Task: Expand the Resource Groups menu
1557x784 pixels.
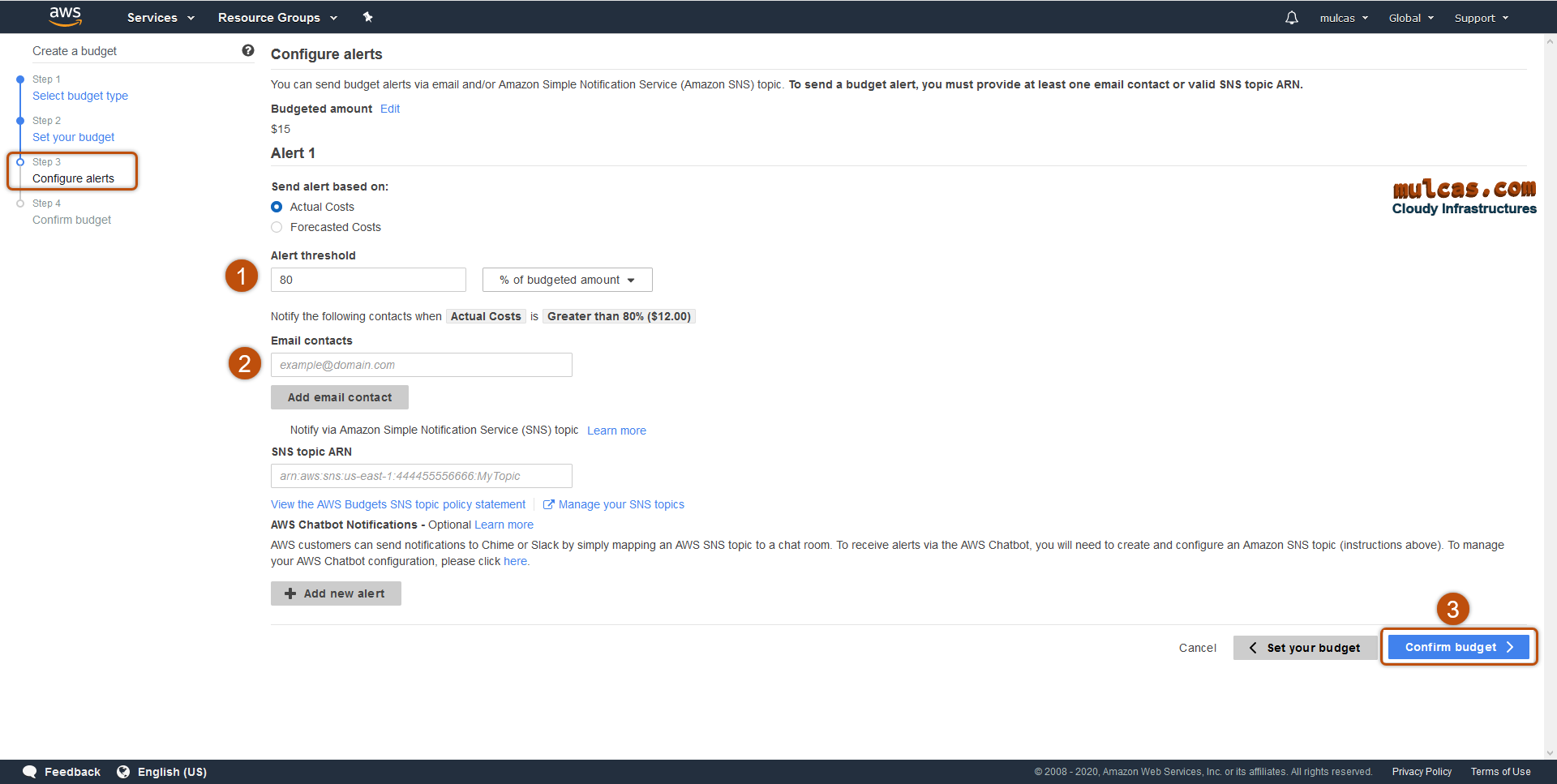Action: point(277,18)
